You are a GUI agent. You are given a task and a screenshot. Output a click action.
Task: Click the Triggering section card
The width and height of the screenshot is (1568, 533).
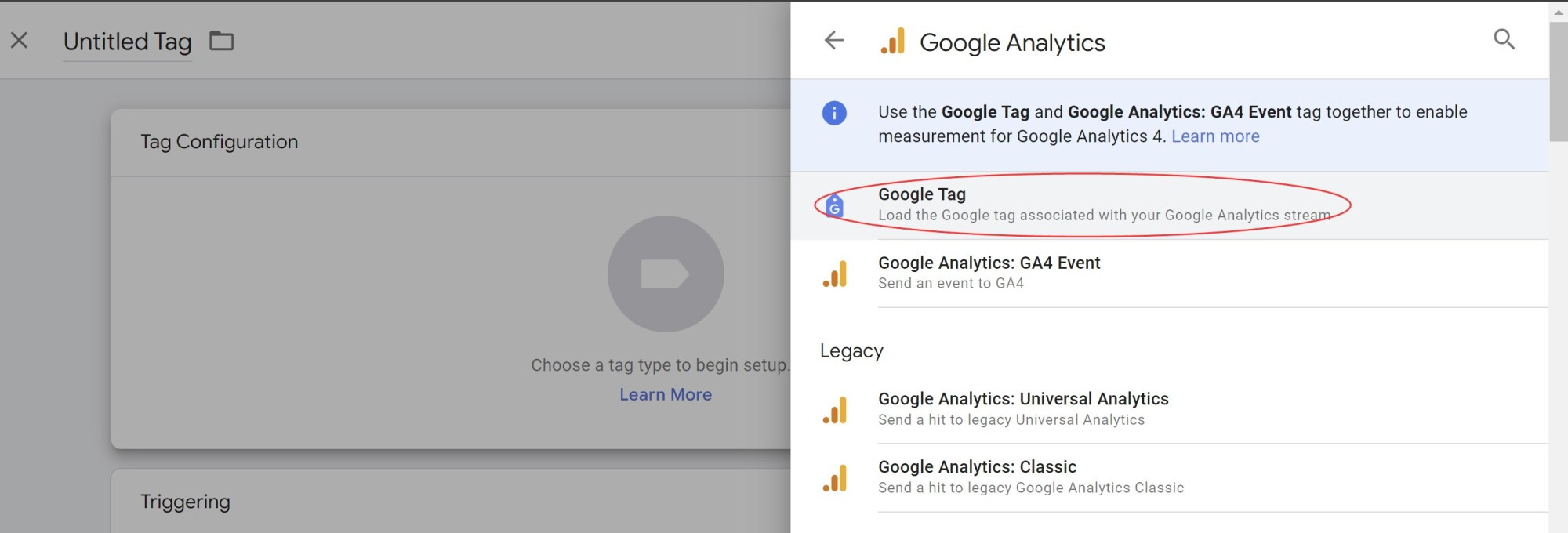[x=451, y=501]
